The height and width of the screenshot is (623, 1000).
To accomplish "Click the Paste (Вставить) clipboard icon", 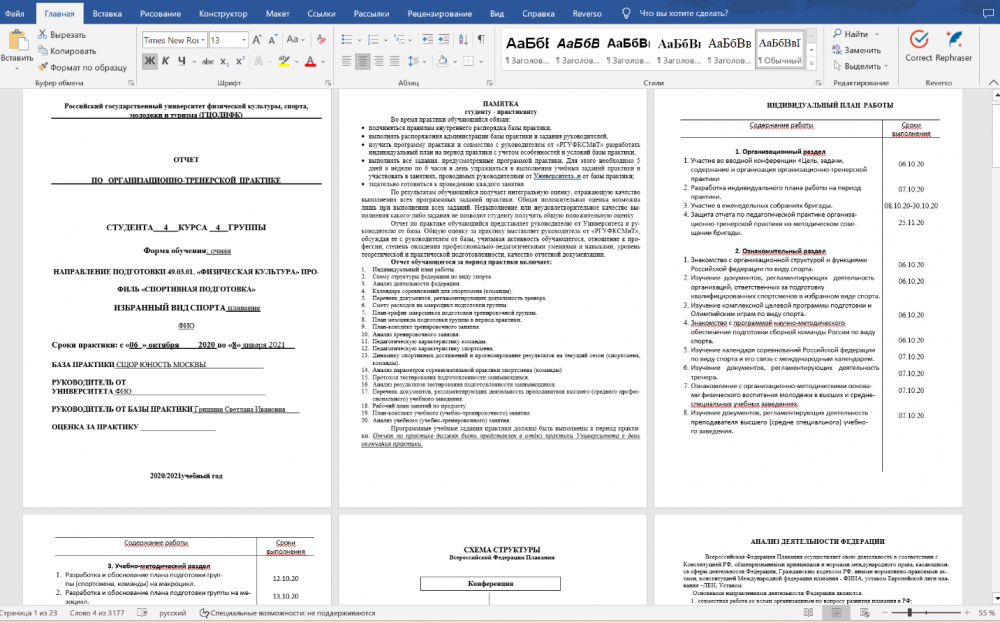I will [17, 40].
